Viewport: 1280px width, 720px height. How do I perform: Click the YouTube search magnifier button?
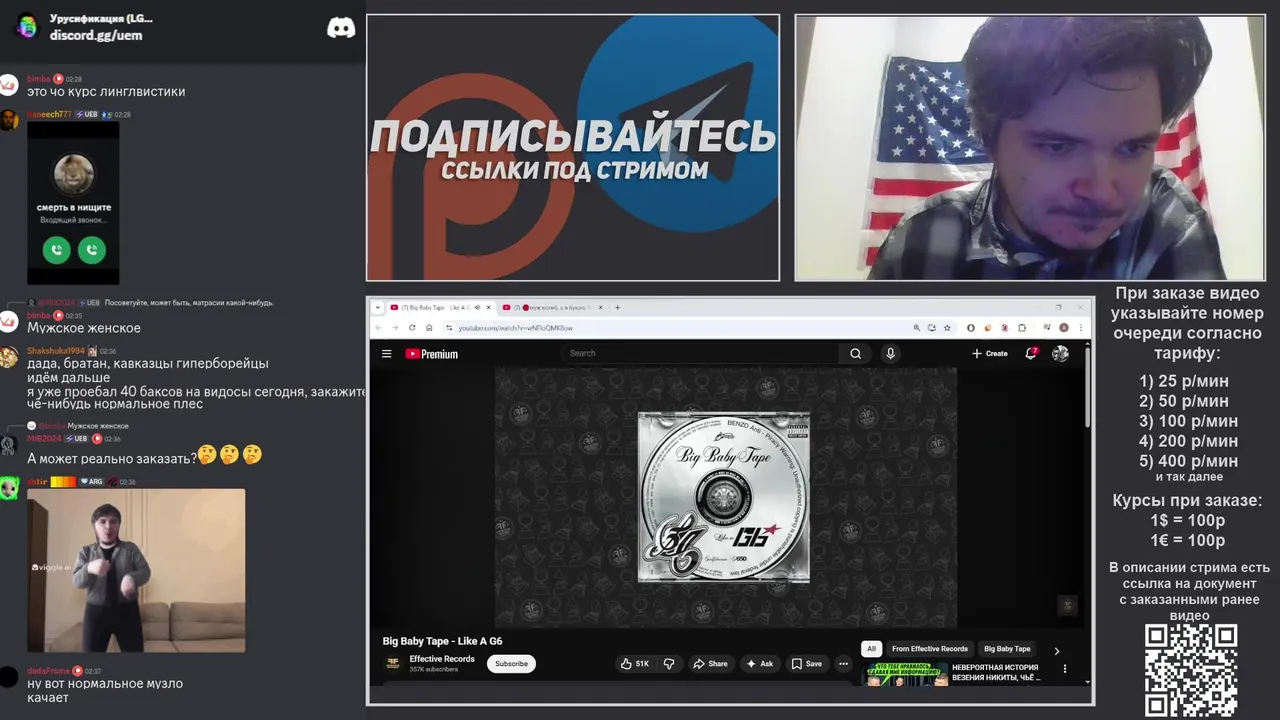point(855,353)
